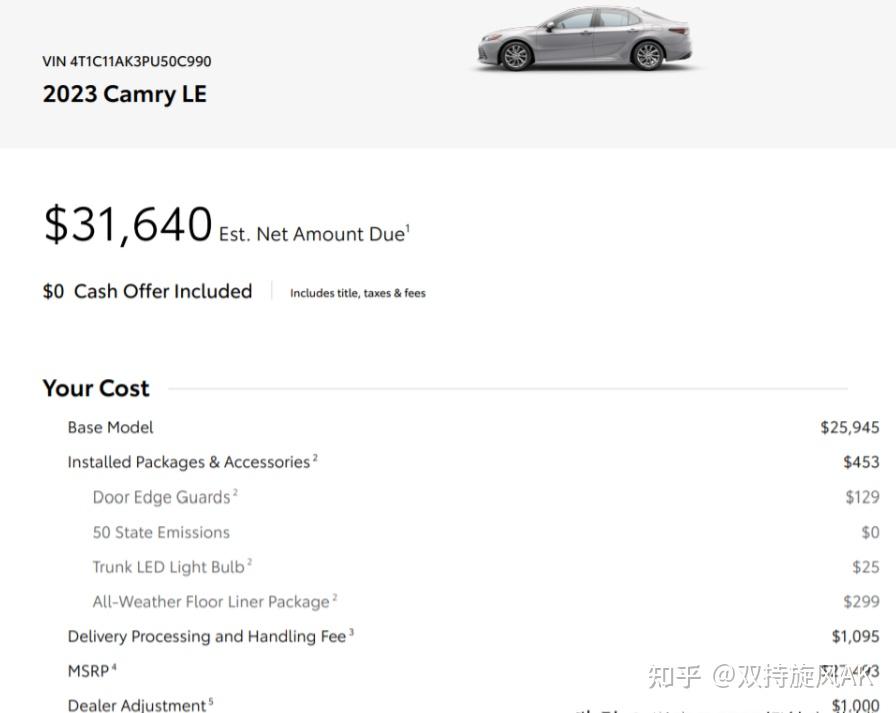
Task: Open footnote 2 on Installed Packages & Accessories
Action: click(x=315, y=457)
